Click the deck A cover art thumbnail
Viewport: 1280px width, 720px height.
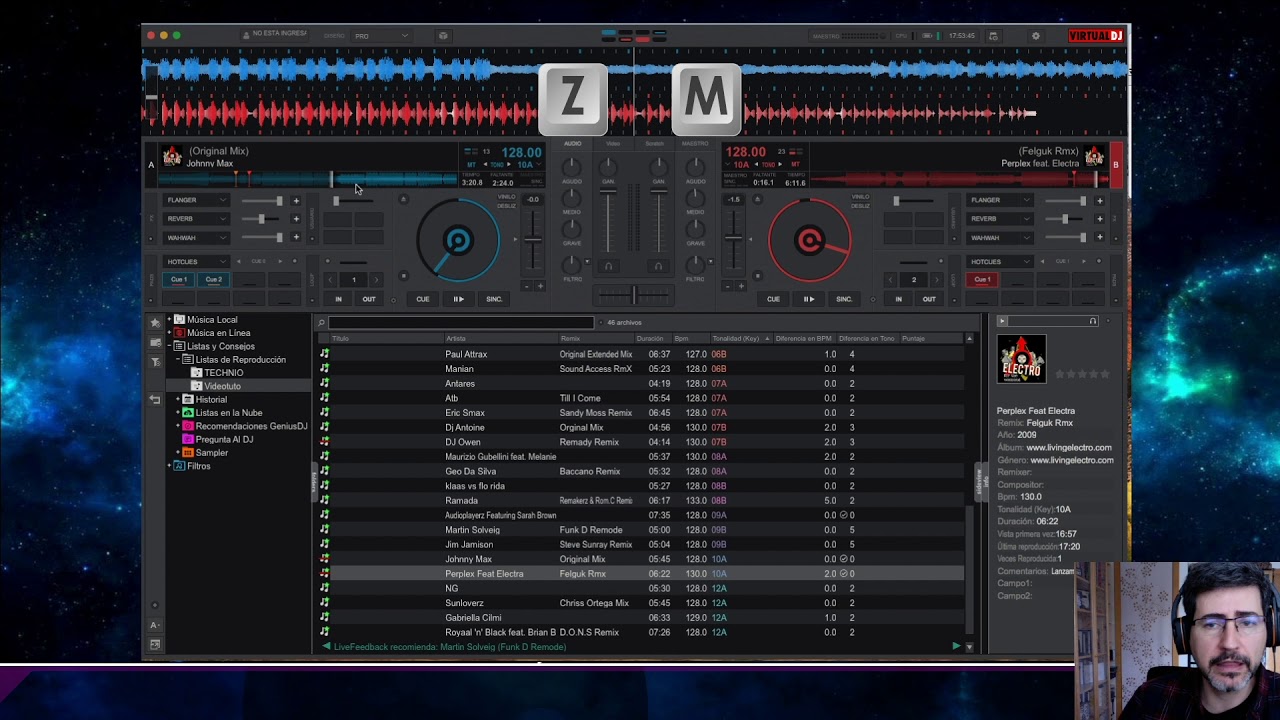172,157
